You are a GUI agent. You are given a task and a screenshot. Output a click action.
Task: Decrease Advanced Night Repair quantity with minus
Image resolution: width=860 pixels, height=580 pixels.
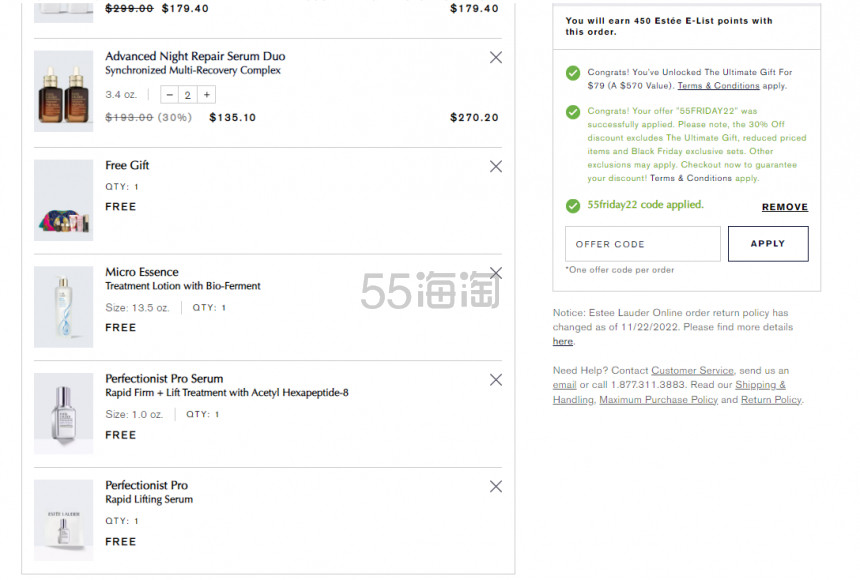coord(169,94)
